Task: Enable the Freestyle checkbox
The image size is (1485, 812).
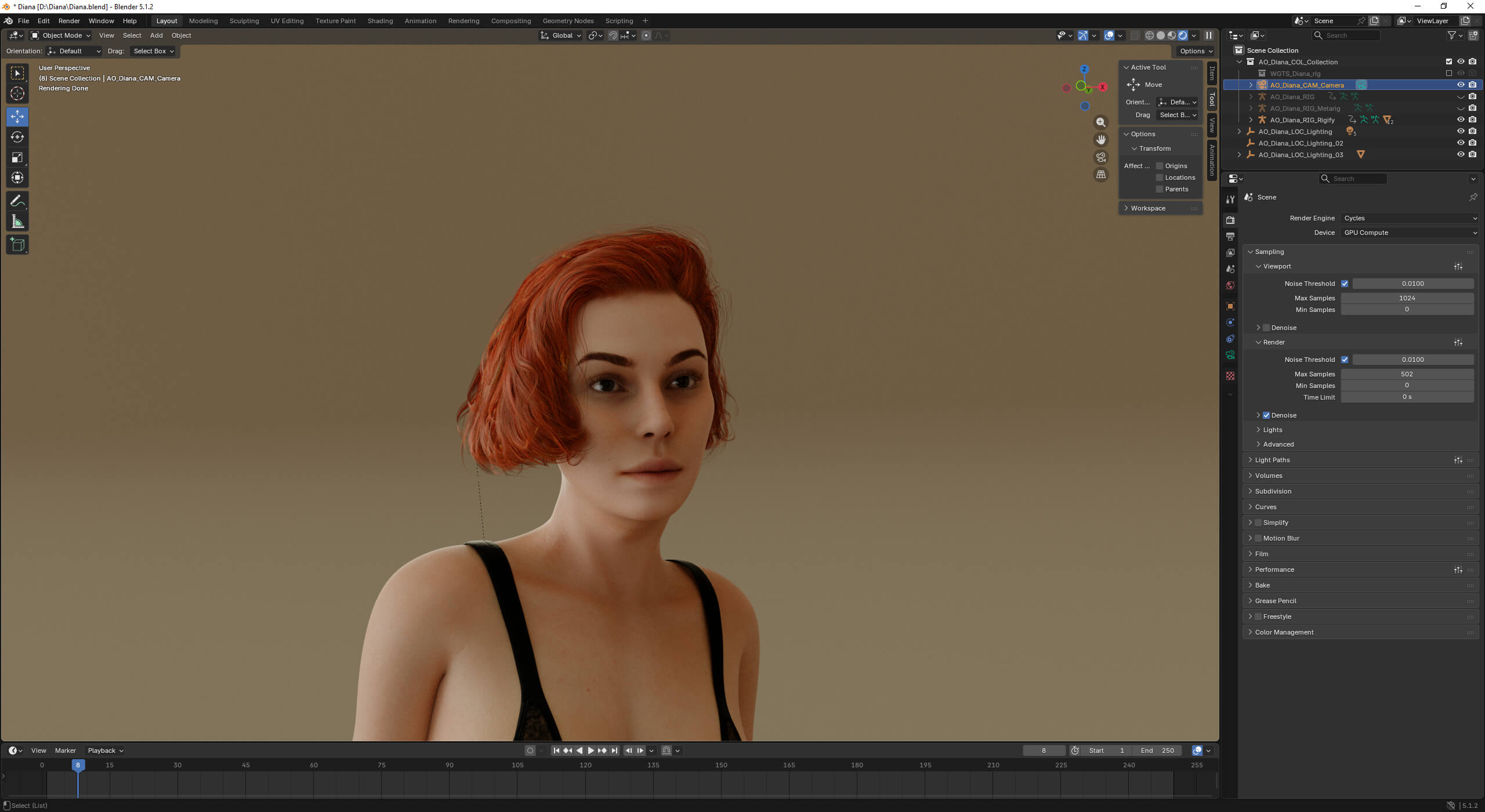Action: [1258, 617]
